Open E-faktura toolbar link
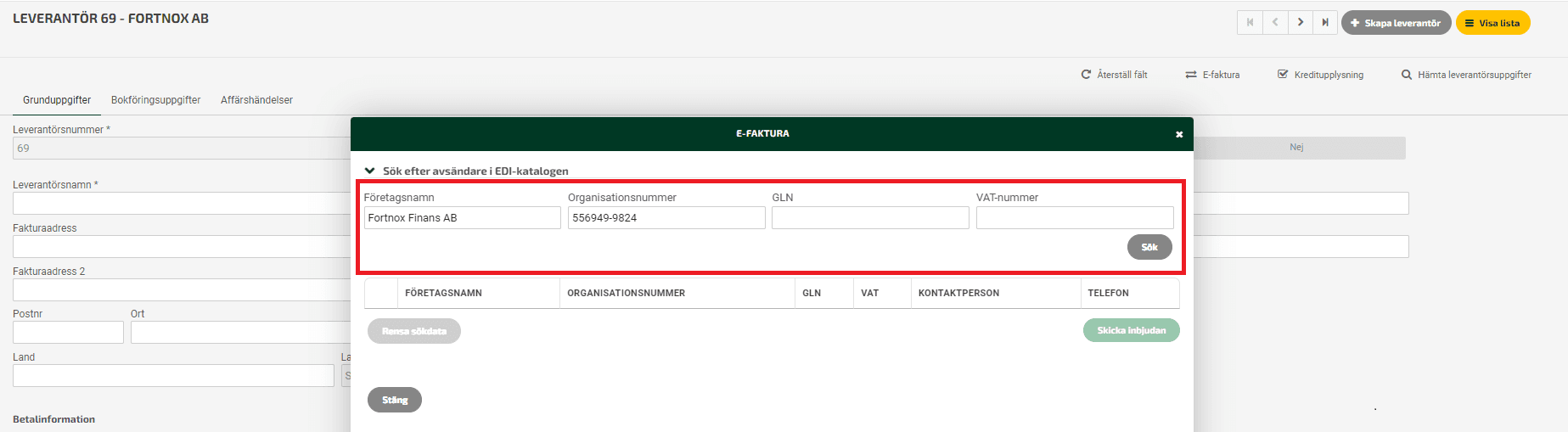This screenshot has width=1568, height=432. point(1212,75)
